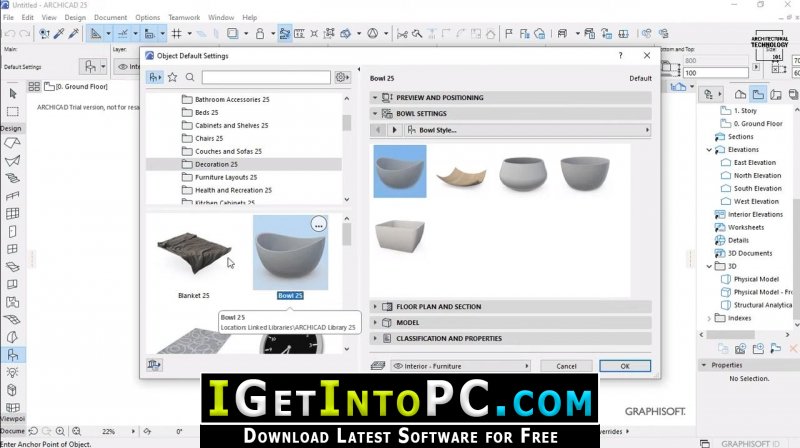Select the blue highlighted bowl style
This screenshot has width=800, height=448.
click(400, 171)
